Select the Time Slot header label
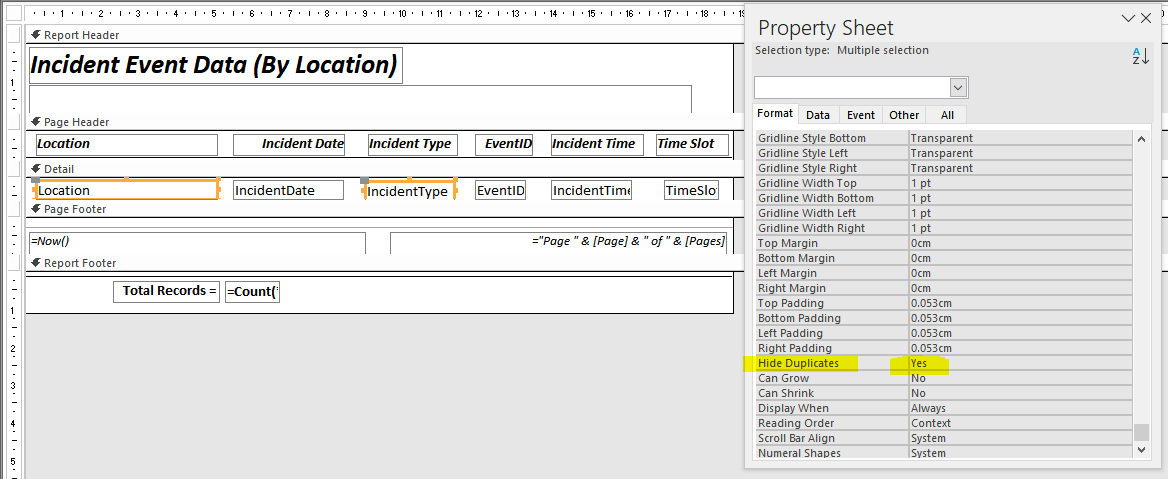This screenshot has width=1168, height=479. (x=692, y=145)
